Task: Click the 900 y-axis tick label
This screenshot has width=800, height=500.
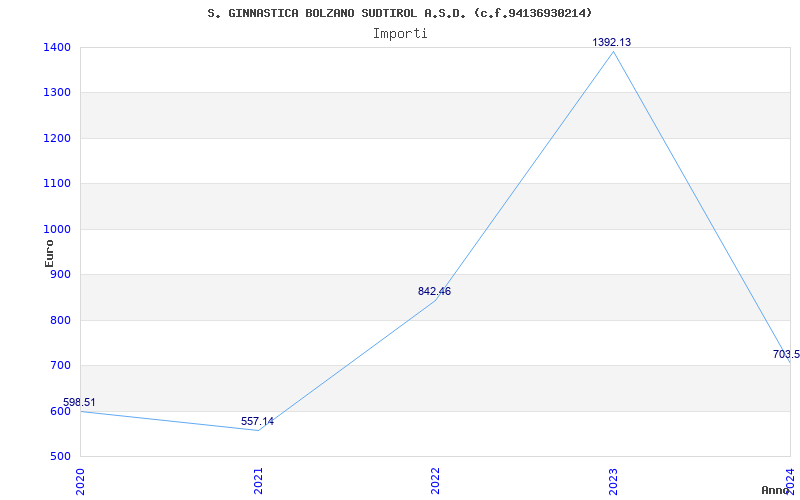Action: (60, 274)
